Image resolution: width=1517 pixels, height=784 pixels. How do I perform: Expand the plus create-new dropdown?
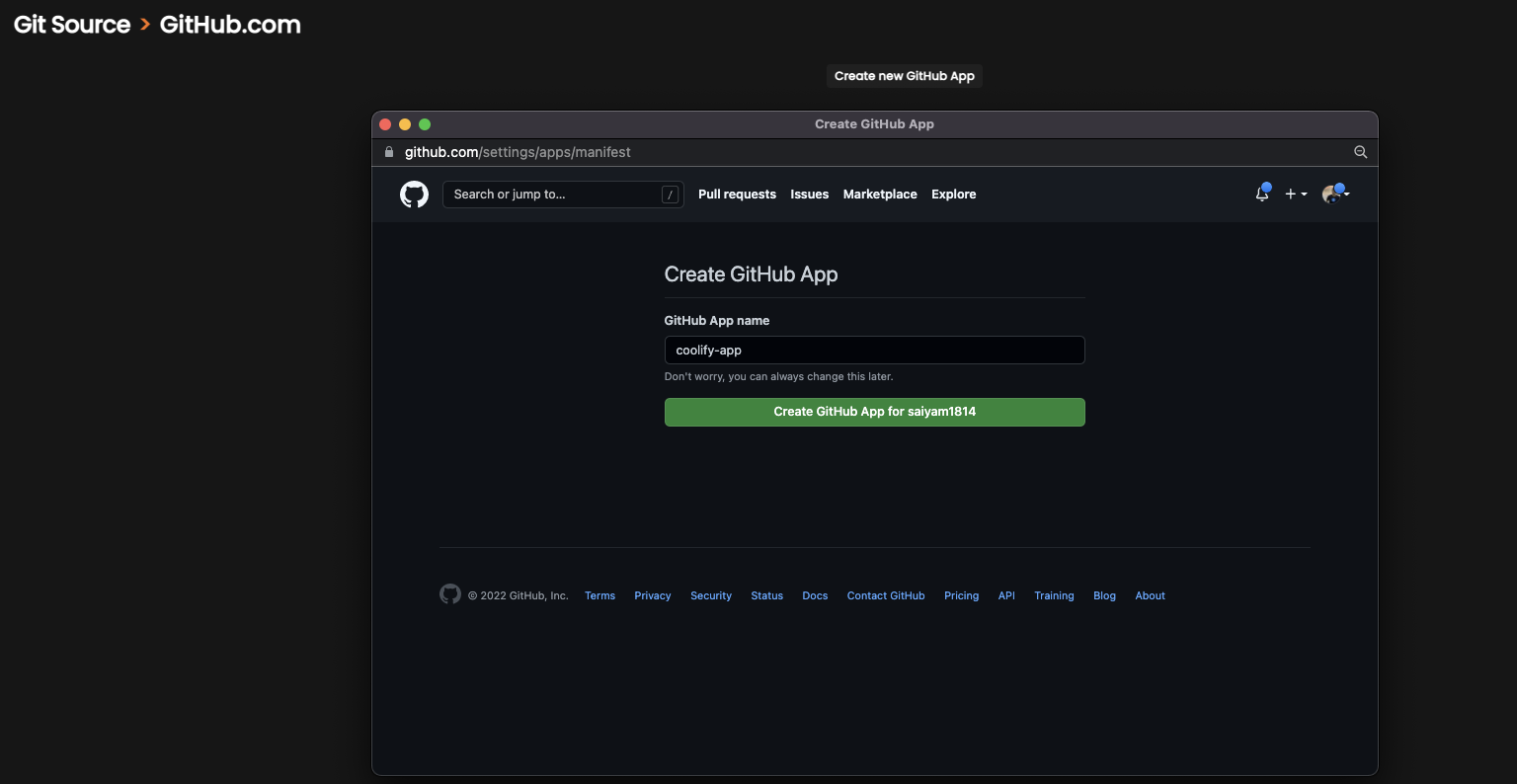pos(1296,195)
